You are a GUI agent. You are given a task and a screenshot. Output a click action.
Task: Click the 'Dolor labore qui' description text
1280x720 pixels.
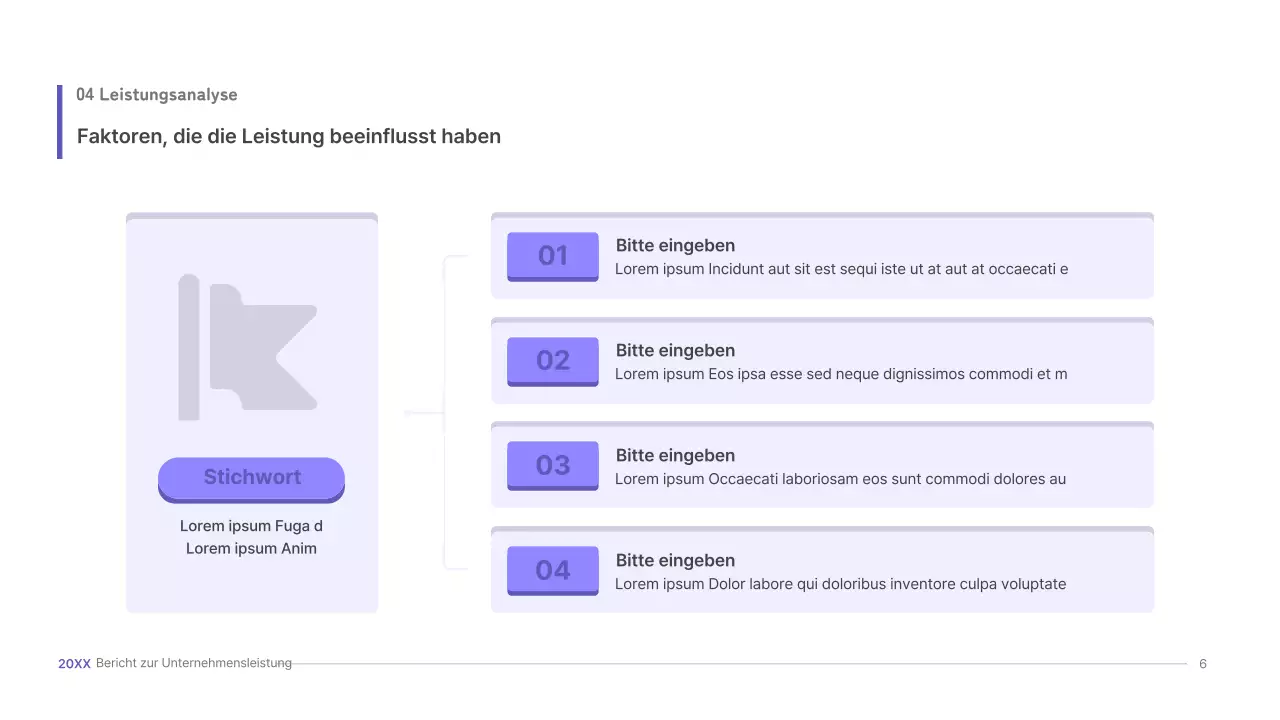(x=840, y=584)
